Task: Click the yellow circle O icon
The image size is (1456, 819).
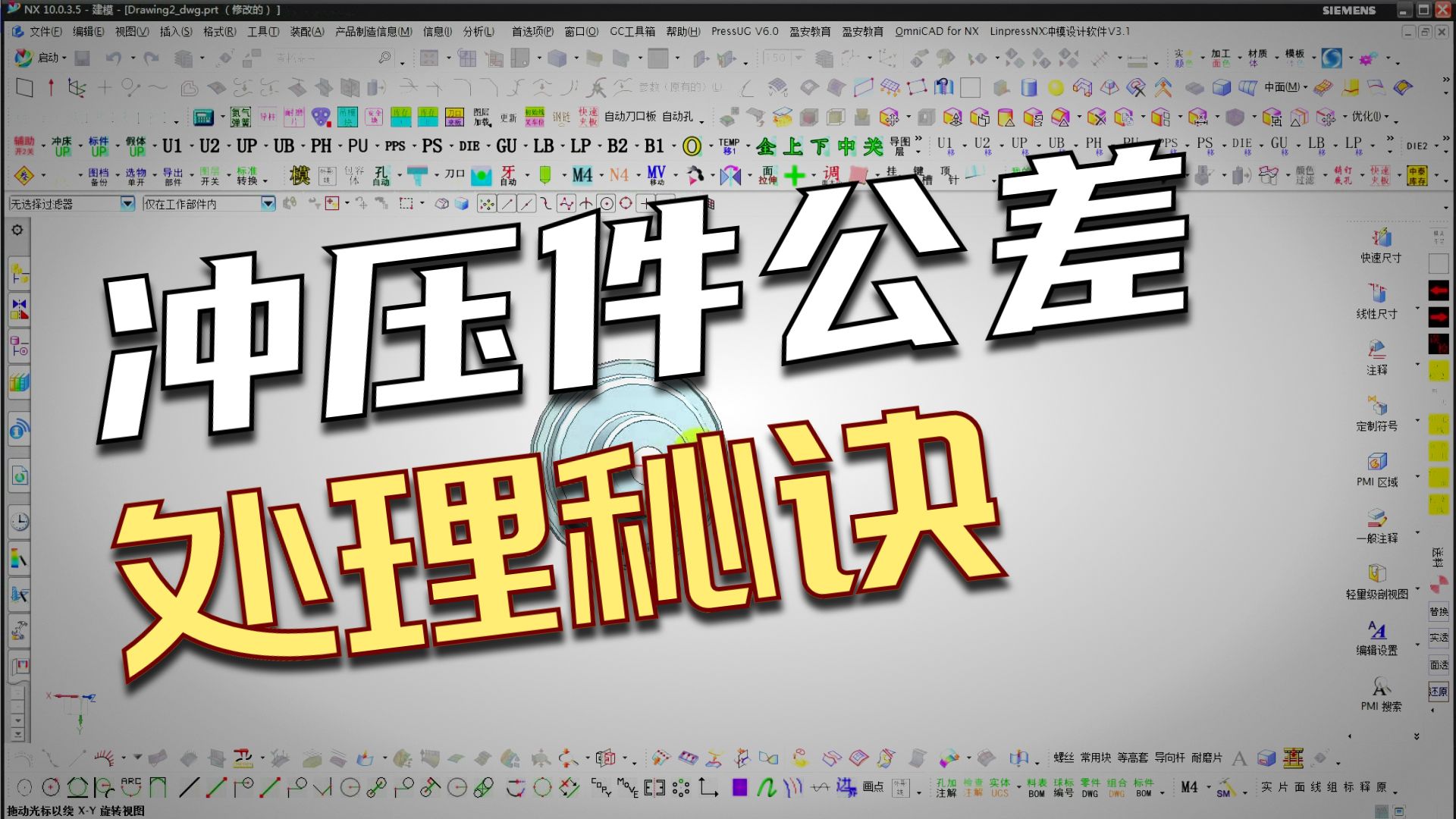Action: click(692, 146)
